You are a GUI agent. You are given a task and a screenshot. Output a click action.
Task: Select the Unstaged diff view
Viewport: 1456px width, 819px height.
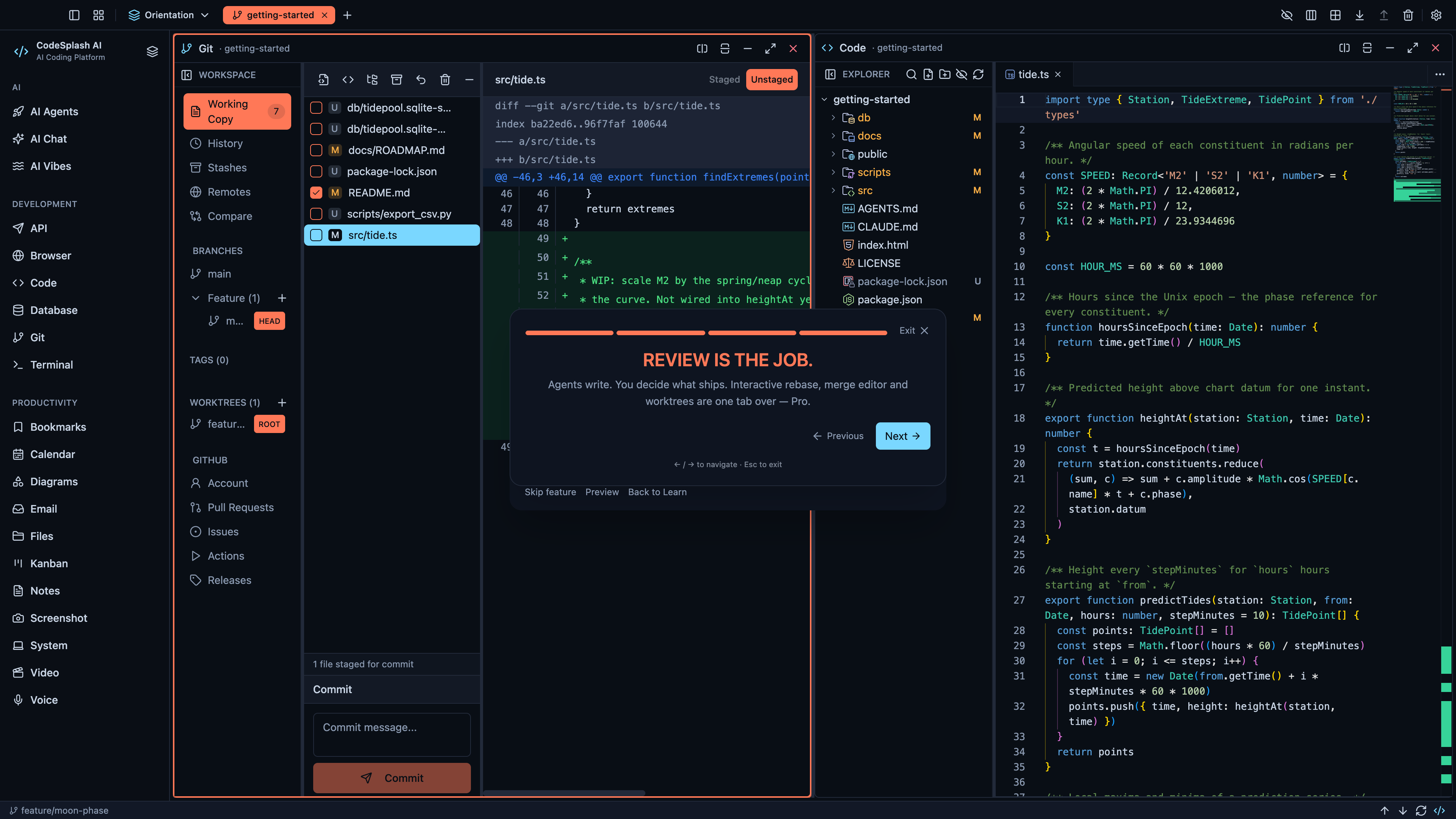point(772,80)
